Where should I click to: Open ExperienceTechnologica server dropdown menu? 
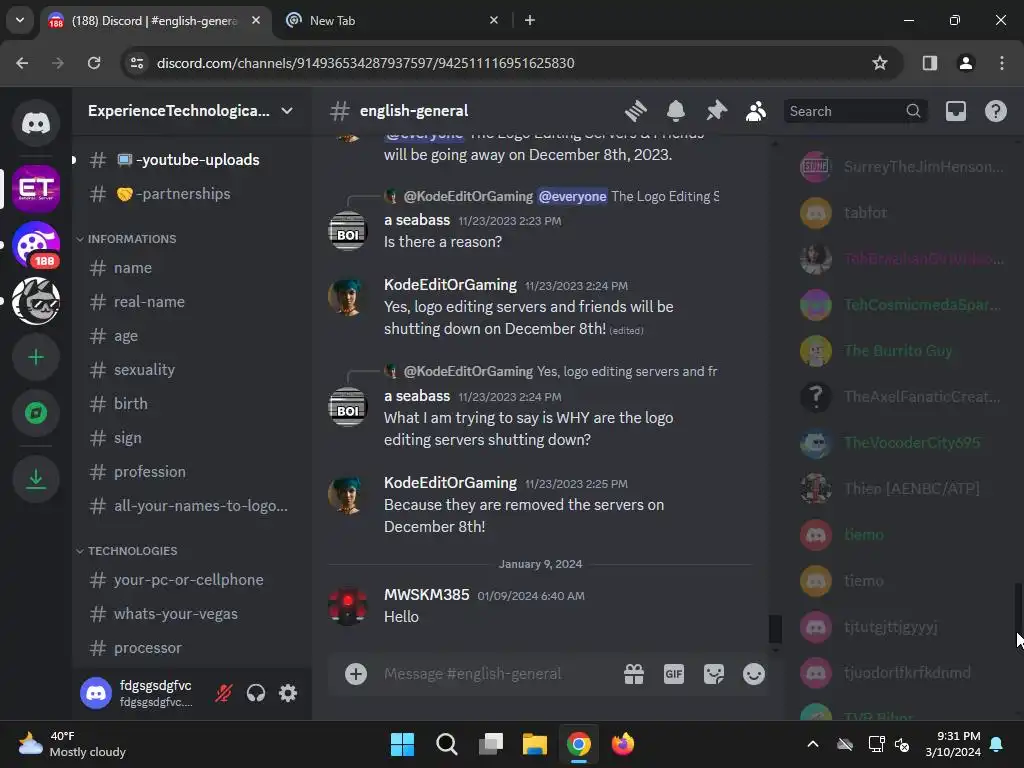[191, 111]
